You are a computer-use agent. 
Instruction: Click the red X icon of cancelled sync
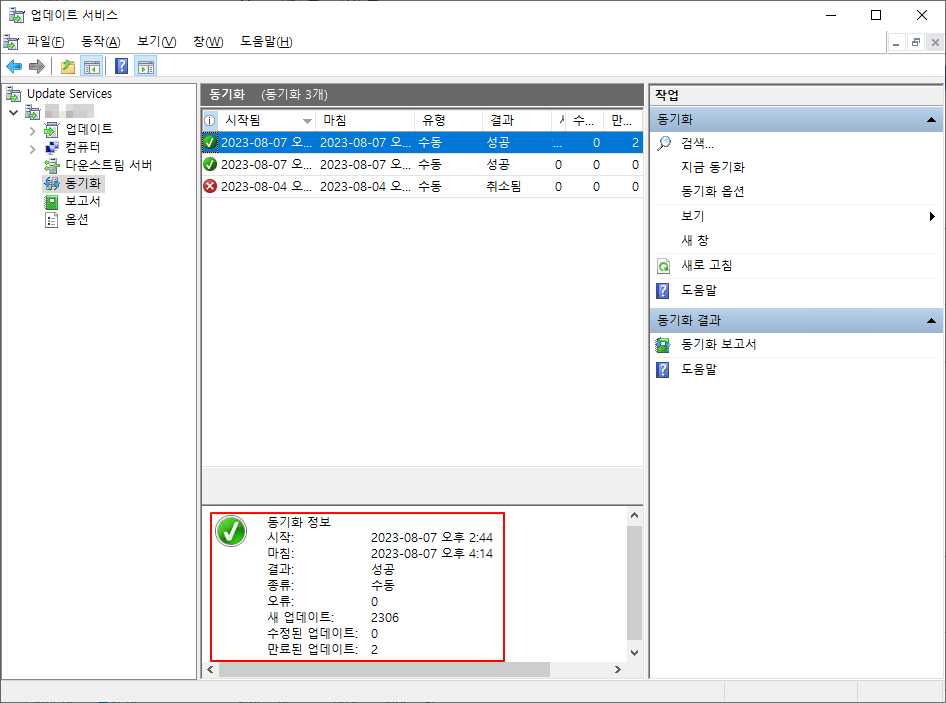point(210,186)
